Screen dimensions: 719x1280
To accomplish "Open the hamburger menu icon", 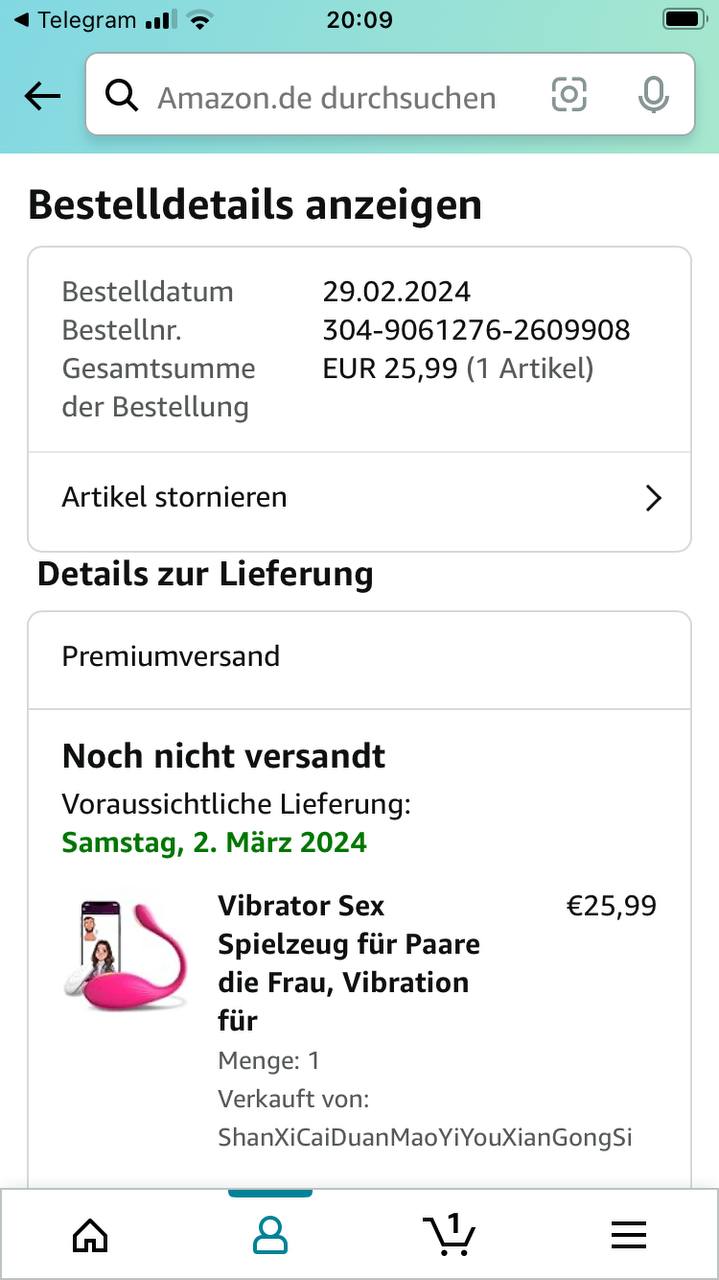I will point(628,1236).
